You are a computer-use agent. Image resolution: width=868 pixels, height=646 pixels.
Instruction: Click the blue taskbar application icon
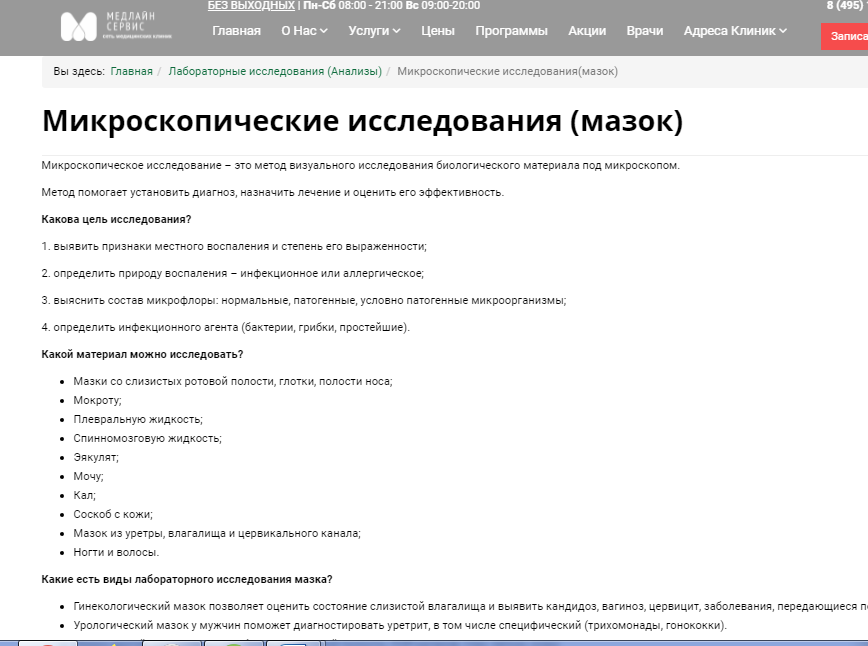pyautogui.click(x=291, y=642)
